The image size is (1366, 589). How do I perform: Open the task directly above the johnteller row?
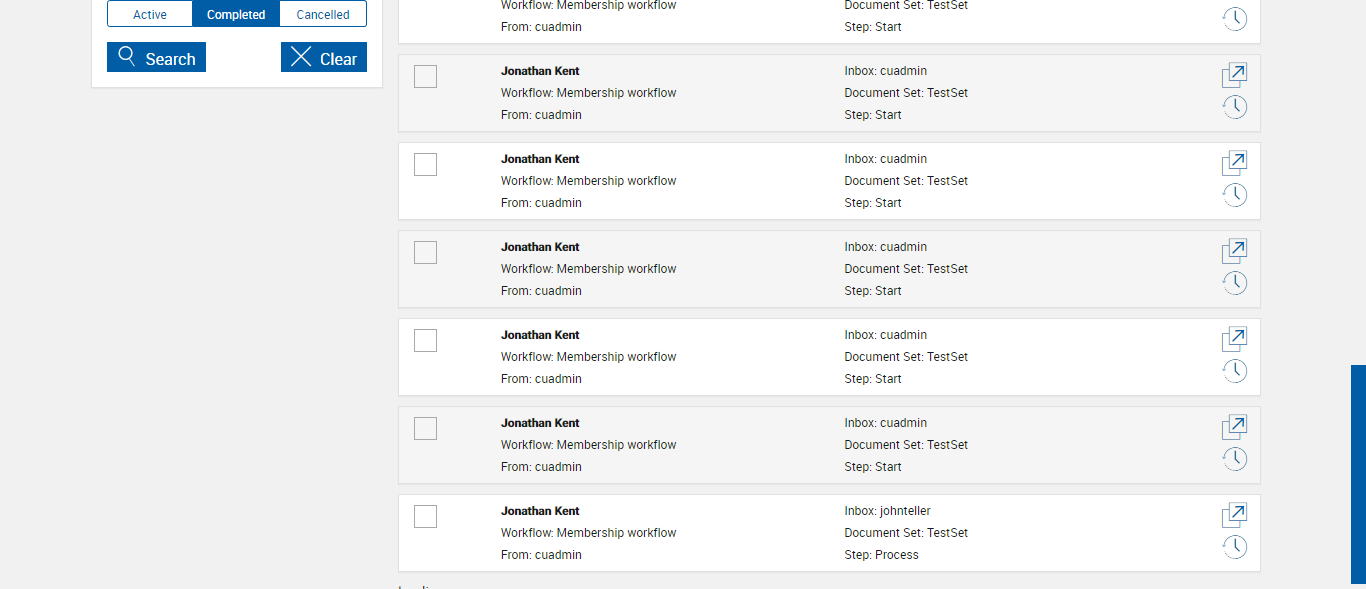(x=1235, y=427)
